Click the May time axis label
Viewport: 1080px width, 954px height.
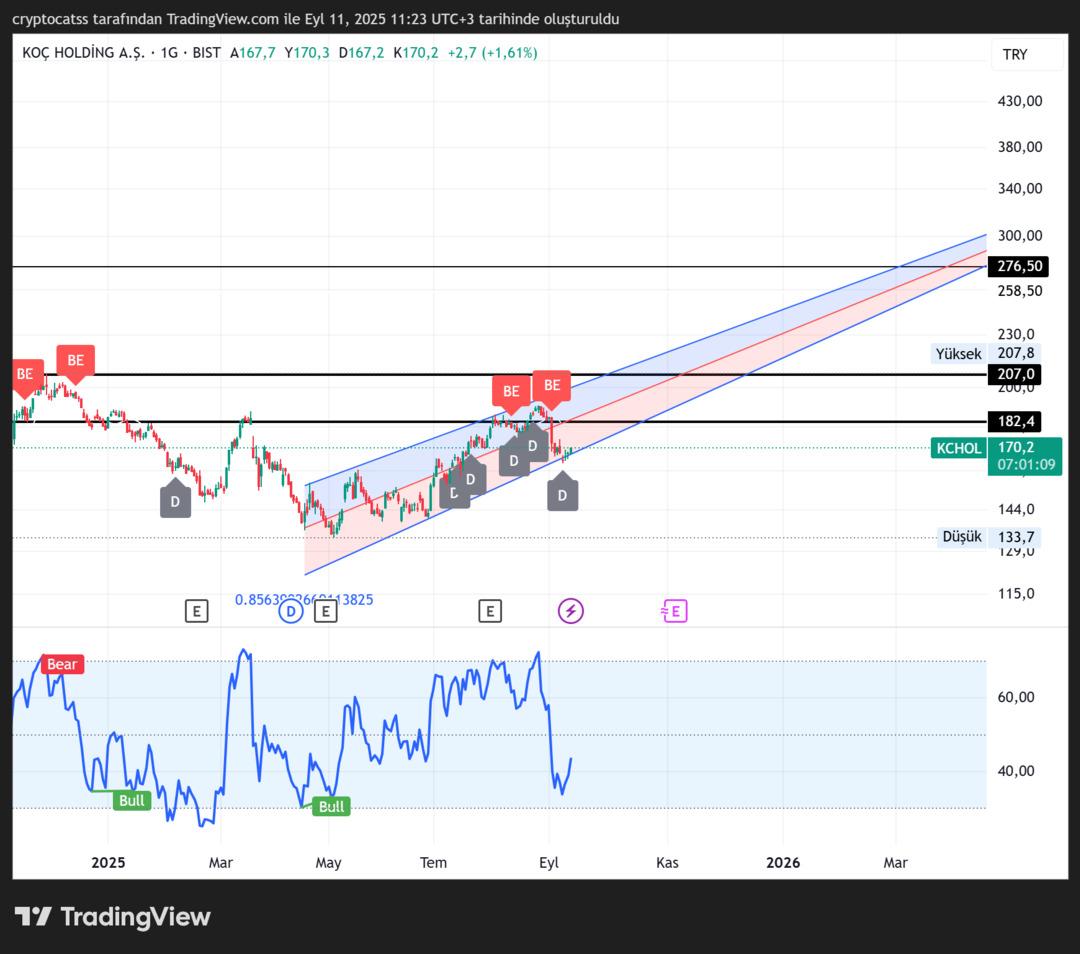329,862
